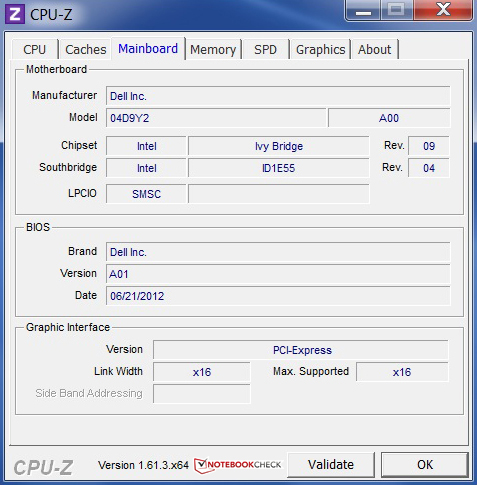Click the Version 1.61.3.x64 text
The height and width of the screenshot is (485, 477).
point(144,465)
